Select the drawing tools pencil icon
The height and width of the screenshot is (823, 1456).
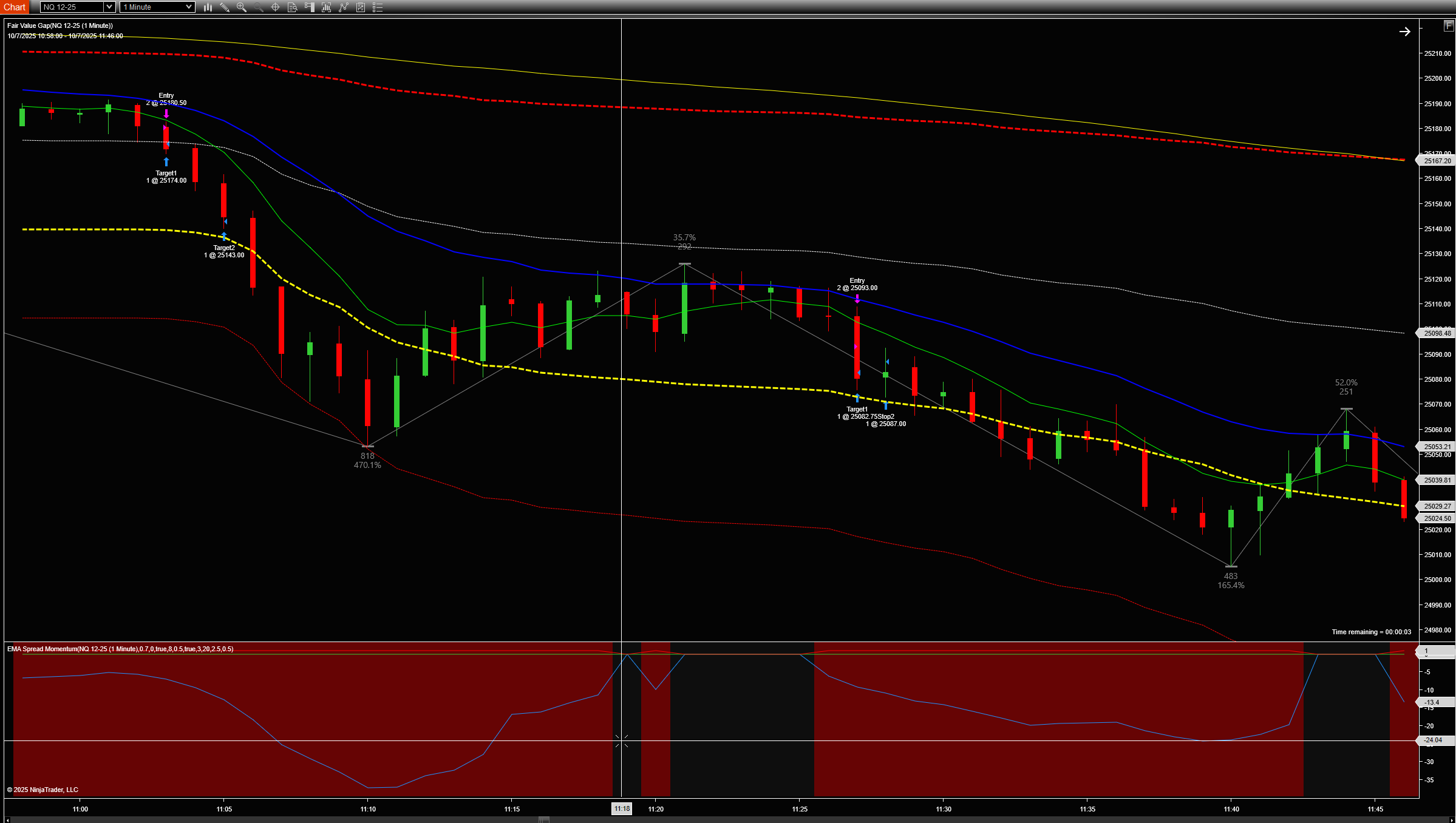pos(225,7)
